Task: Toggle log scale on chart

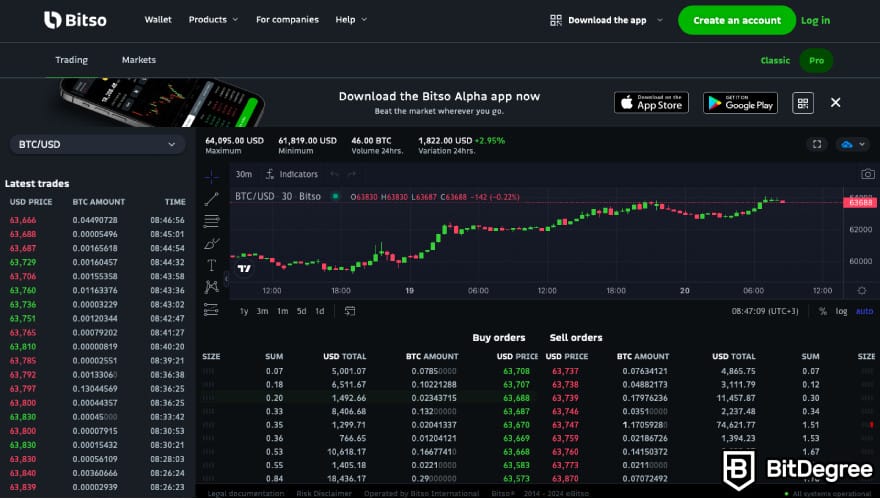Action: [x=841, y=311]
